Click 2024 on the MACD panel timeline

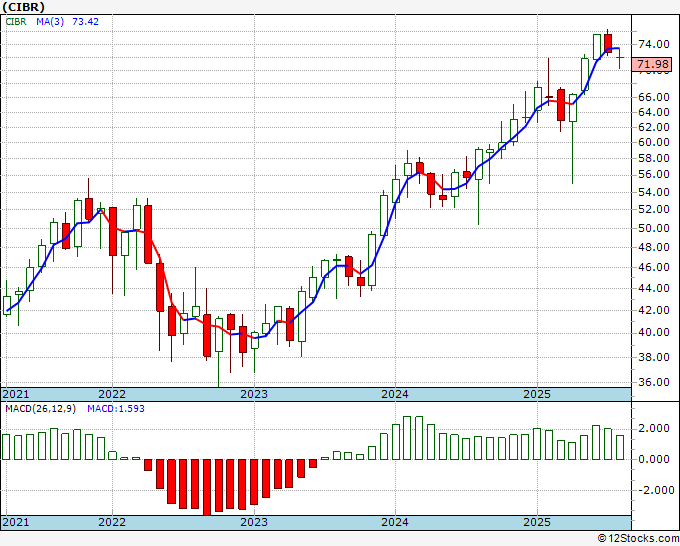pos(395,522)
